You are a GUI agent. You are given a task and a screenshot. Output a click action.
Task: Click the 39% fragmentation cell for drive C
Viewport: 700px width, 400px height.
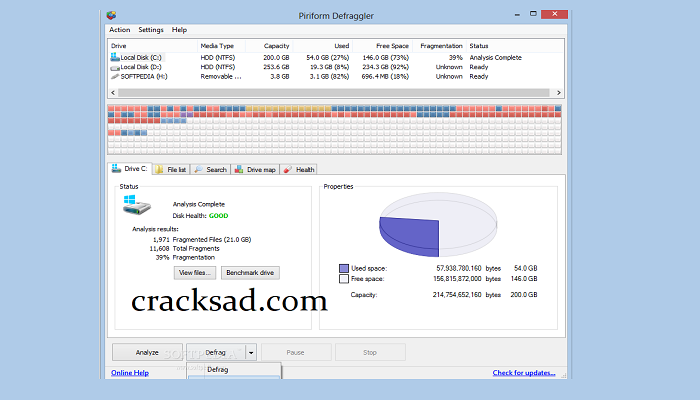[x=456, y=58]
